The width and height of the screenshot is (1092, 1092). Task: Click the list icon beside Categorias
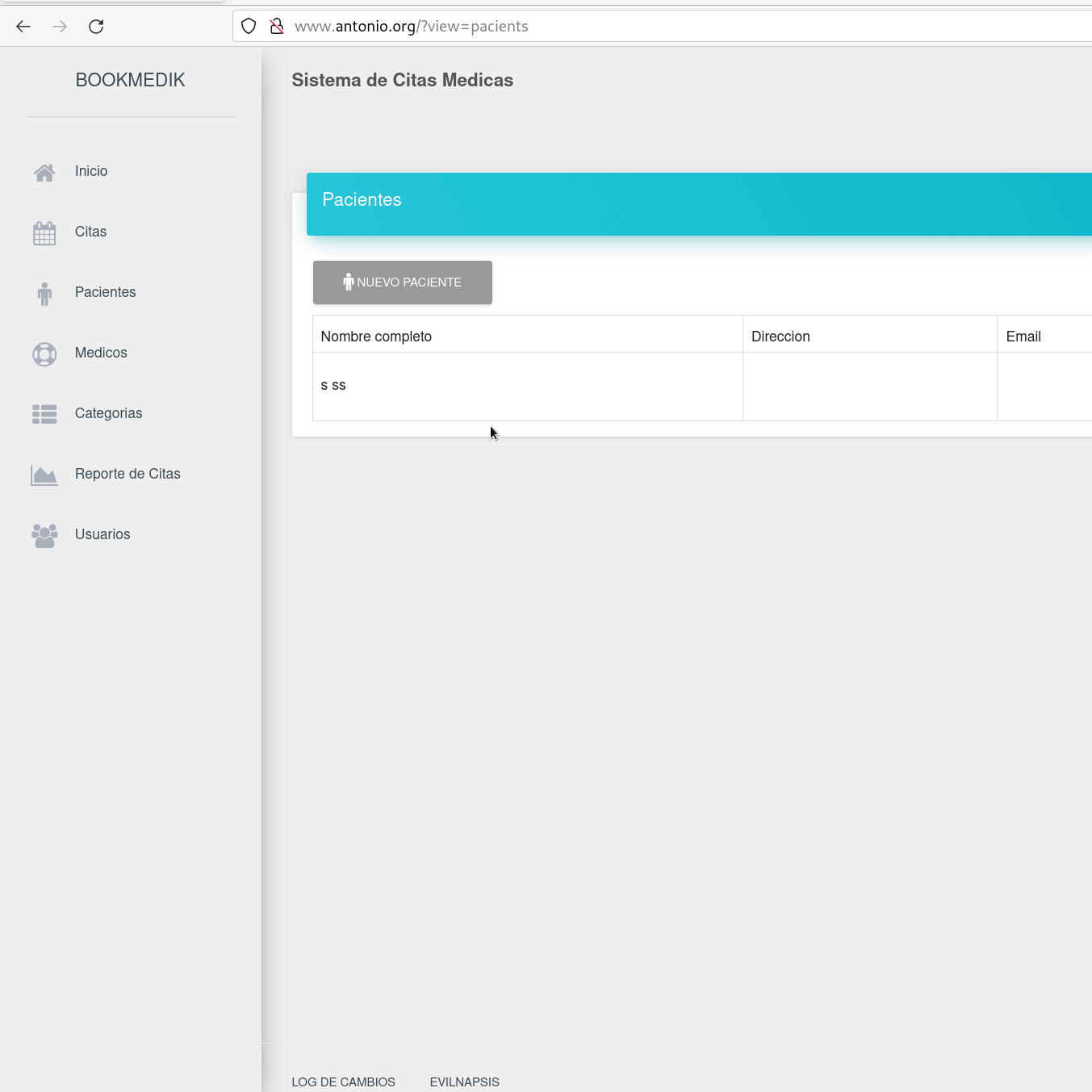(44, 414)
